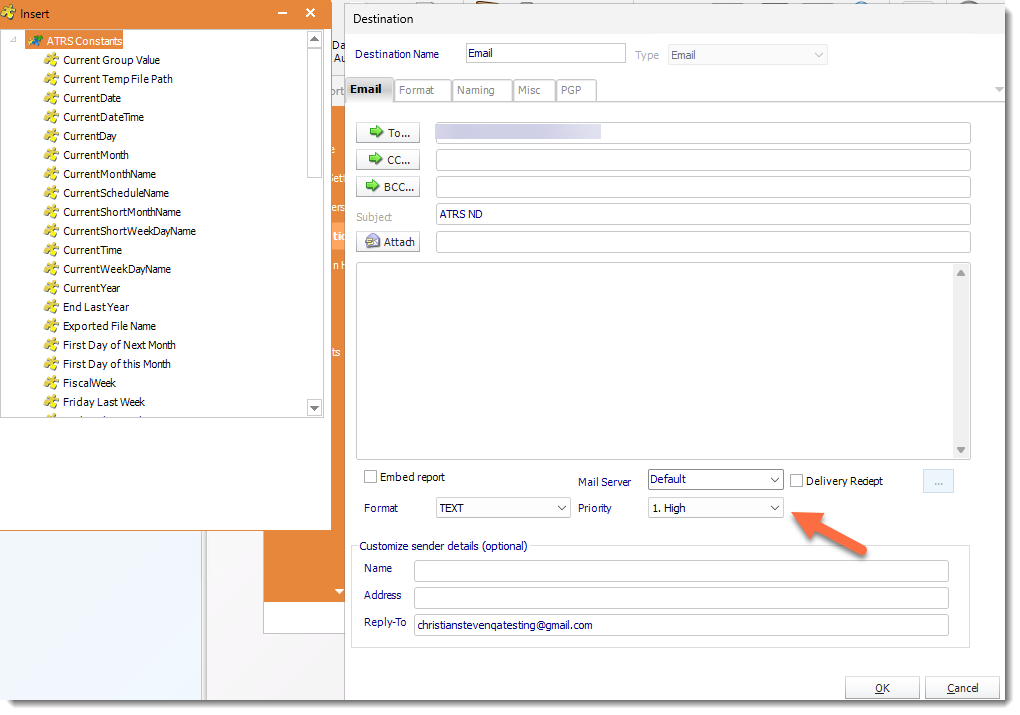This screenshot has width=1020, height=715.
Task: Expand the Format TEXT dropdown
Action: click(x=561, y=508)
